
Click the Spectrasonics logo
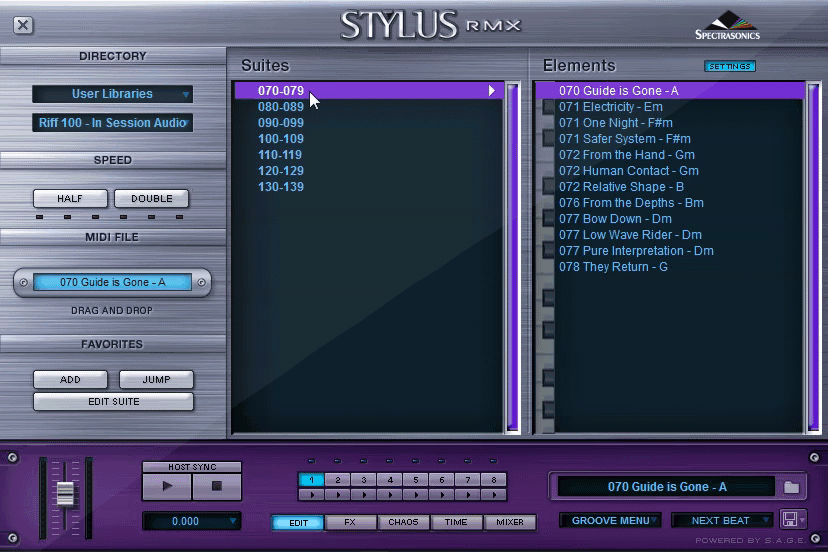click(x=728, y=26)
